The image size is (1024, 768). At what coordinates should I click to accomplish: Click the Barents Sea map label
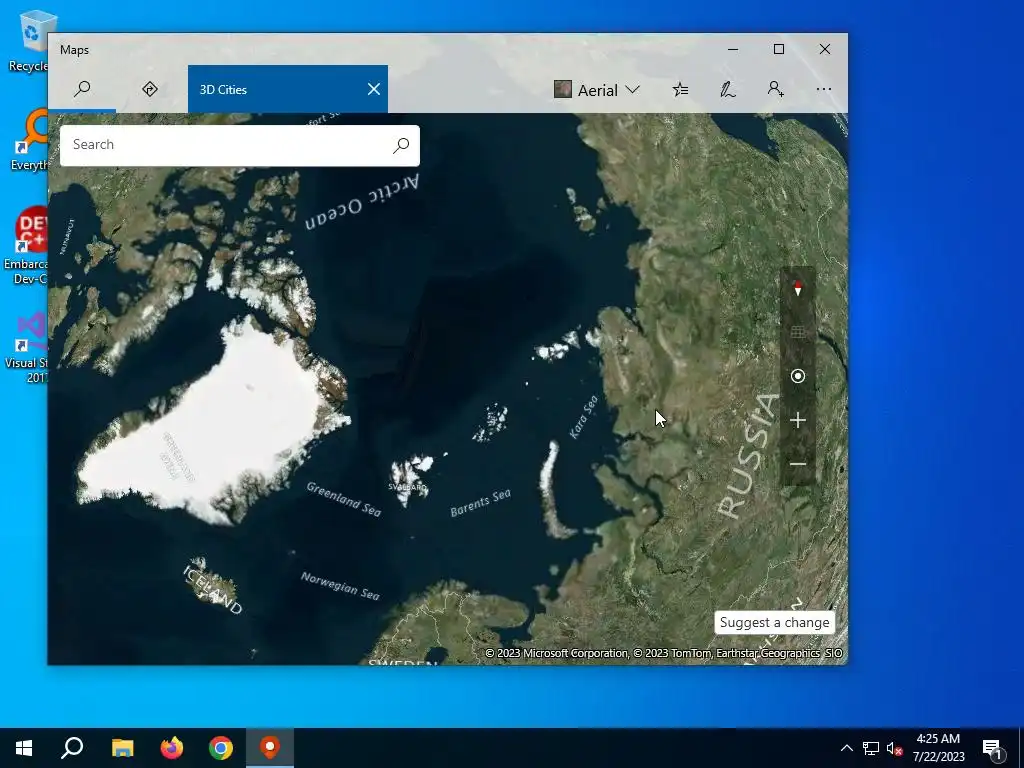pos(481,503)
